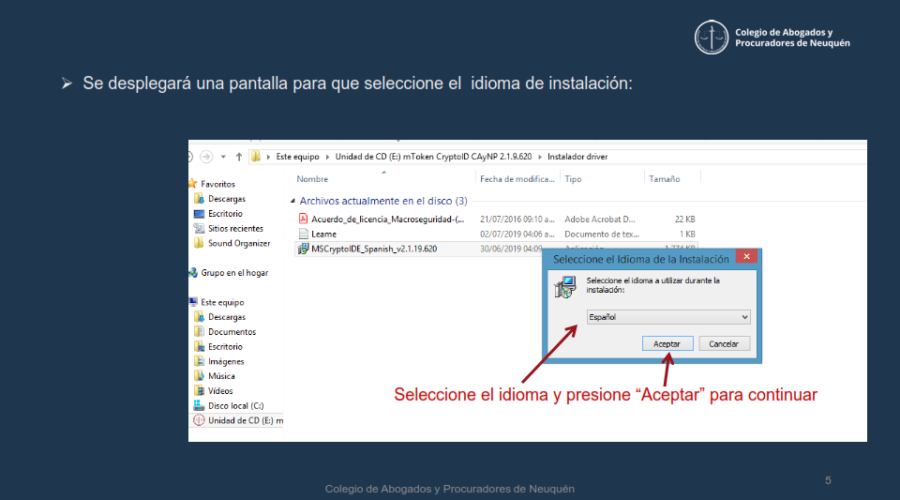
Task: Click Instalador driver in the address bar
Action: pos(577,157)
